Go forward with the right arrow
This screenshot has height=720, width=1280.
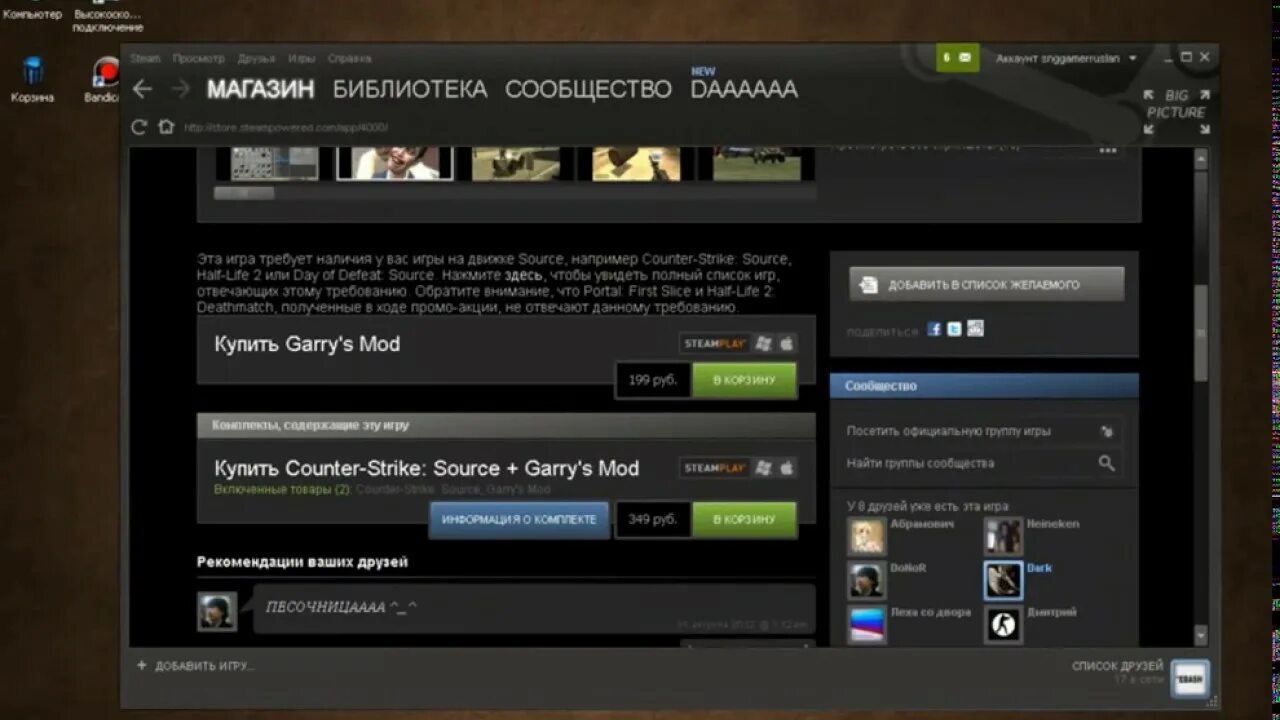180,89
